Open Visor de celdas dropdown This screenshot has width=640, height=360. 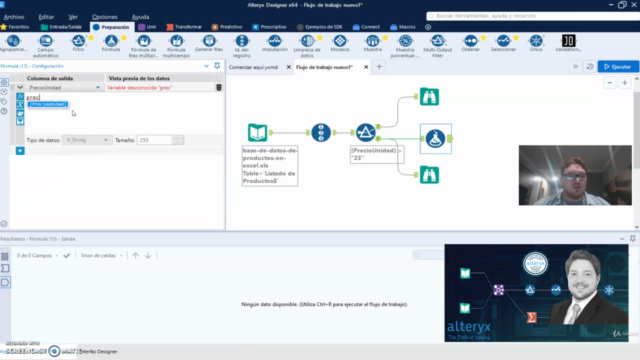tap(101, 256)
